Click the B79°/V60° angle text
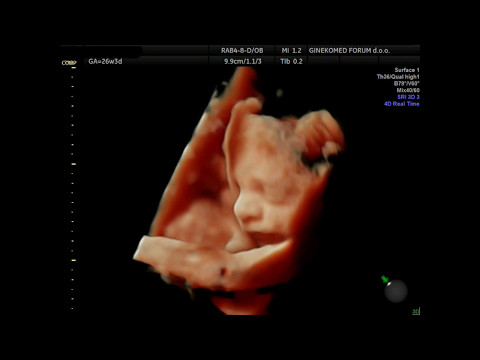This screenshot has height=360, width=480. pos(407,83)
